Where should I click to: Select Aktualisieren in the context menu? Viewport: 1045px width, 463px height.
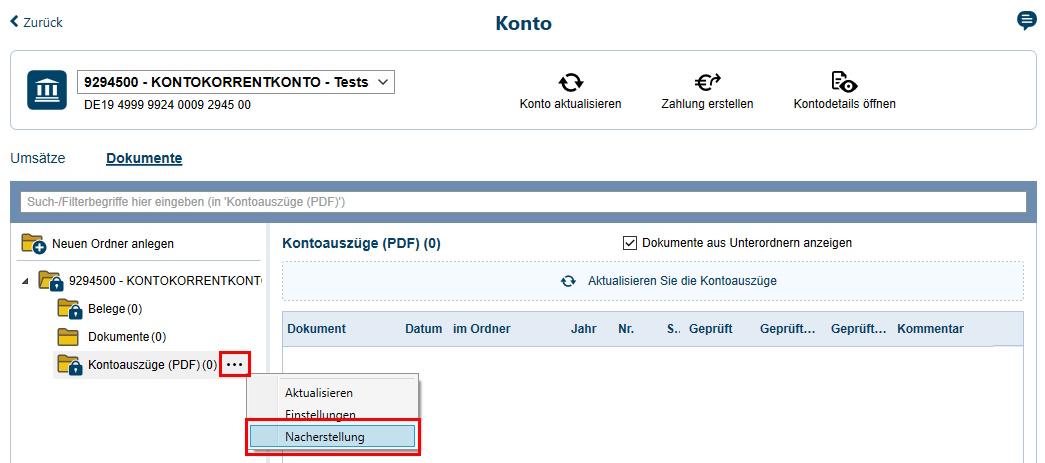click(x=318, y=393)
